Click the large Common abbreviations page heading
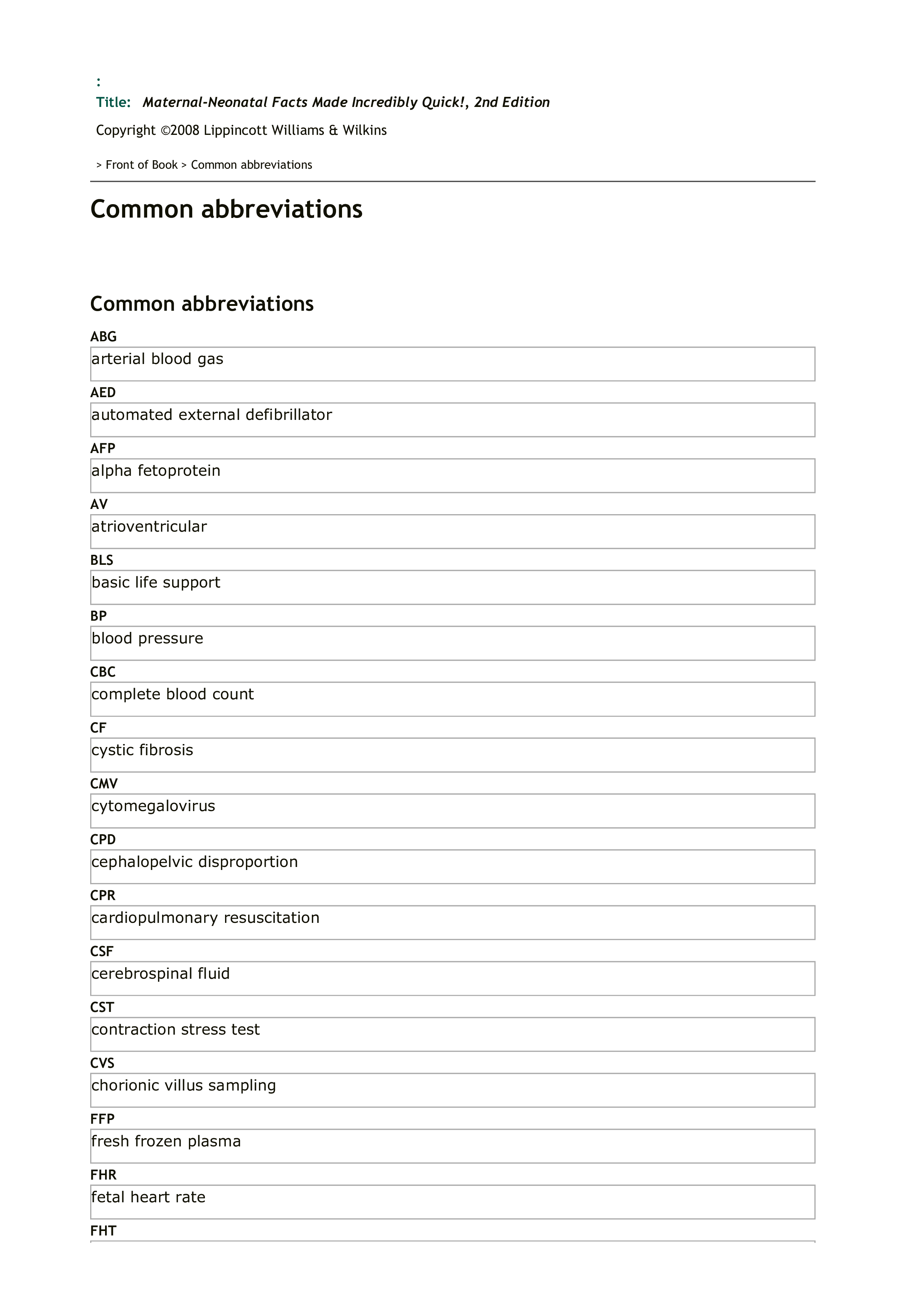The image size is (924, 1307). [226, 209]
